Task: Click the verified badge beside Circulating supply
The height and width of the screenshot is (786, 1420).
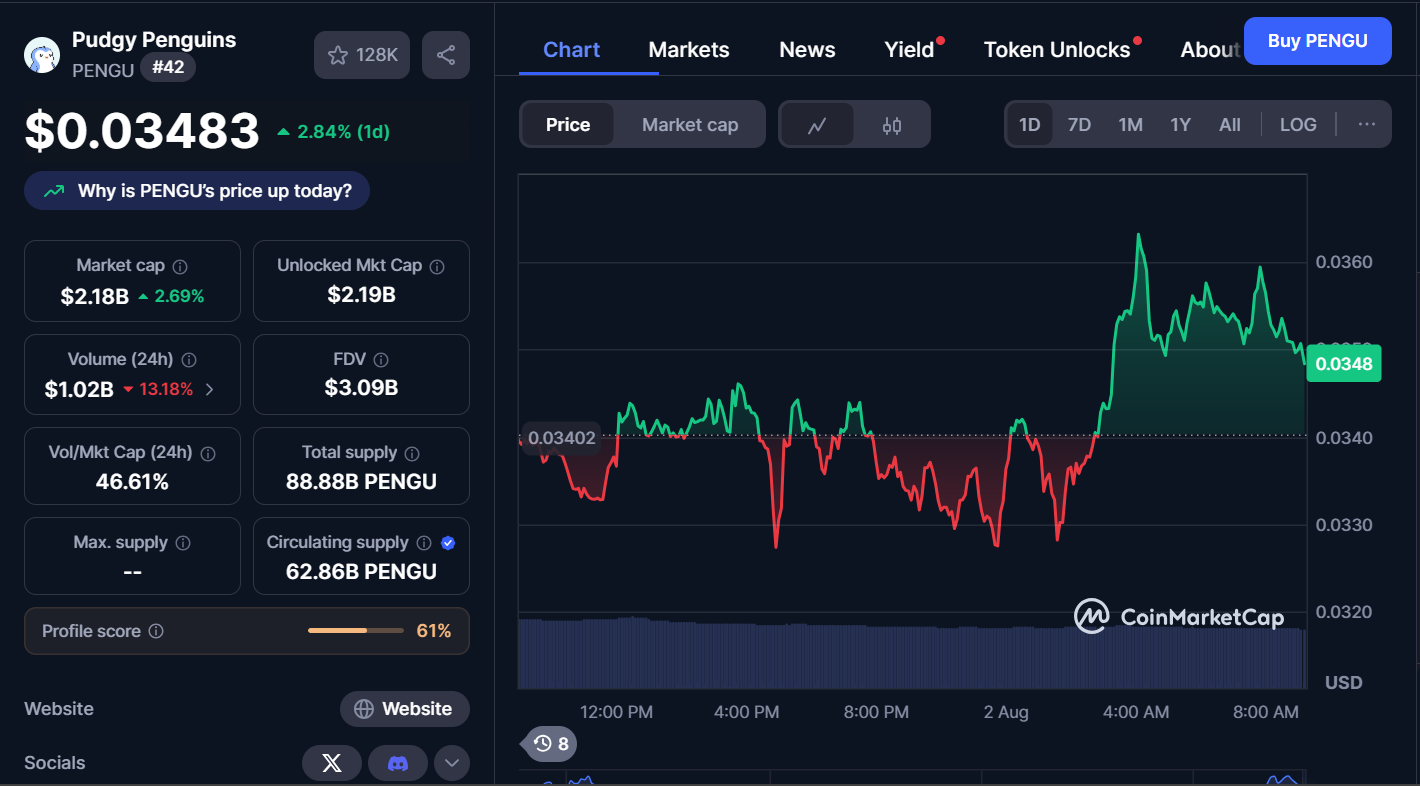Action: (448, 542)
